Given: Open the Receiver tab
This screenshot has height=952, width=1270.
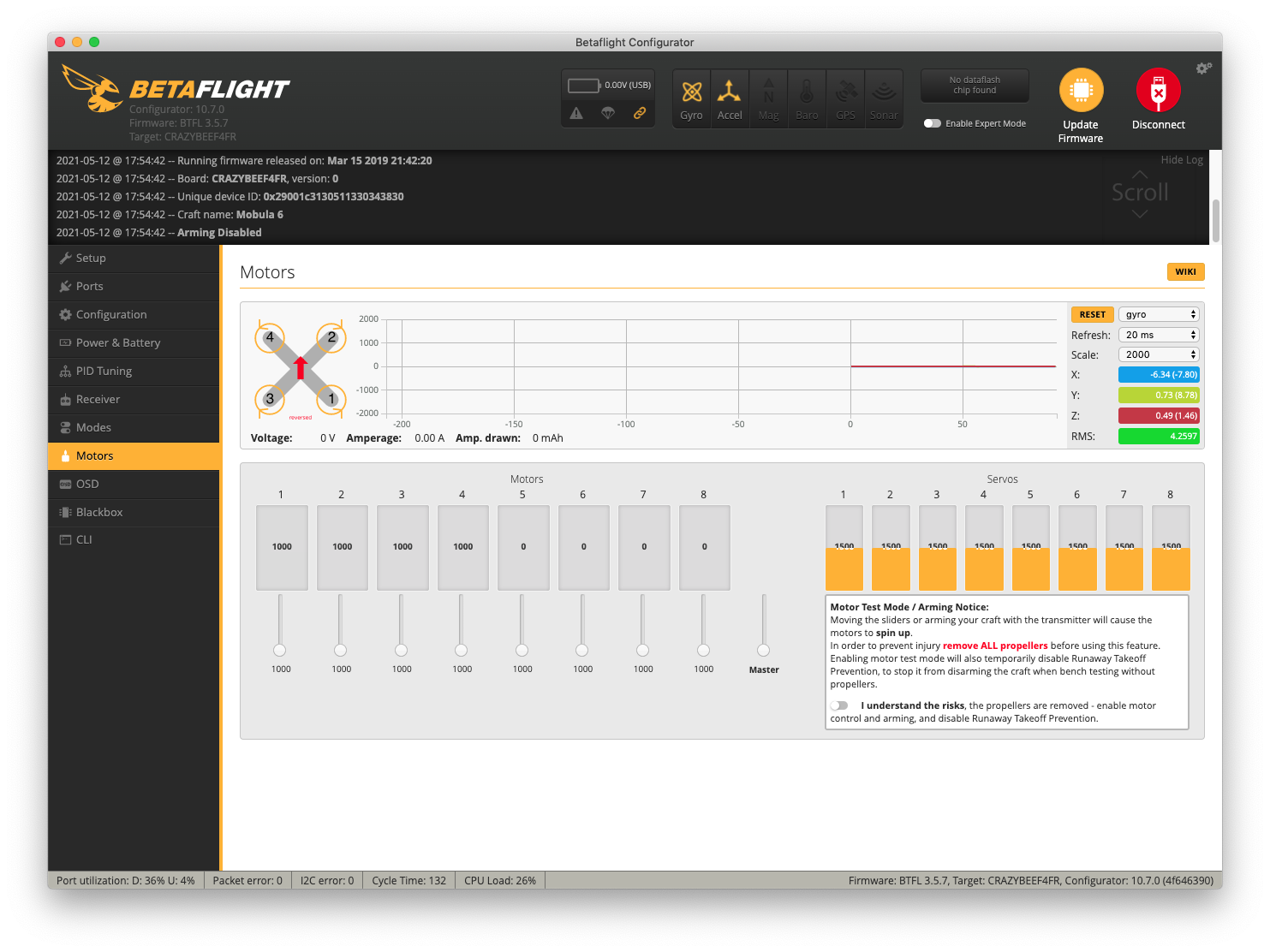Looking at the screenshot, I should (134, 399).
